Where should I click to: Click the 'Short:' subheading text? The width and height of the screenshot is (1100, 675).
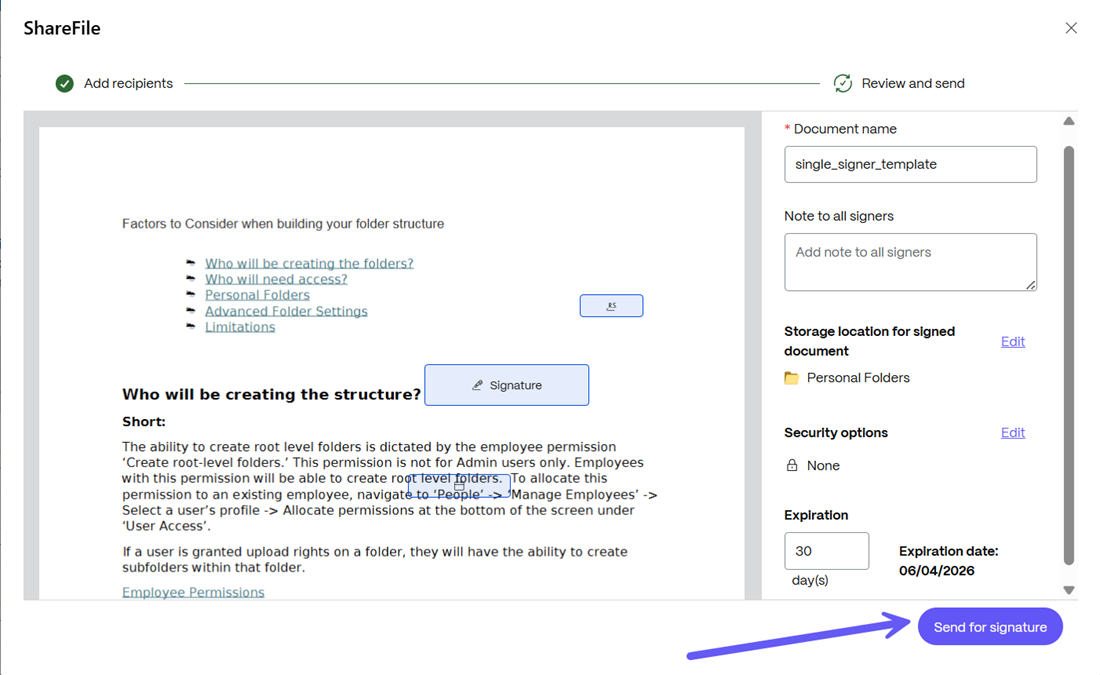(144, 422)
